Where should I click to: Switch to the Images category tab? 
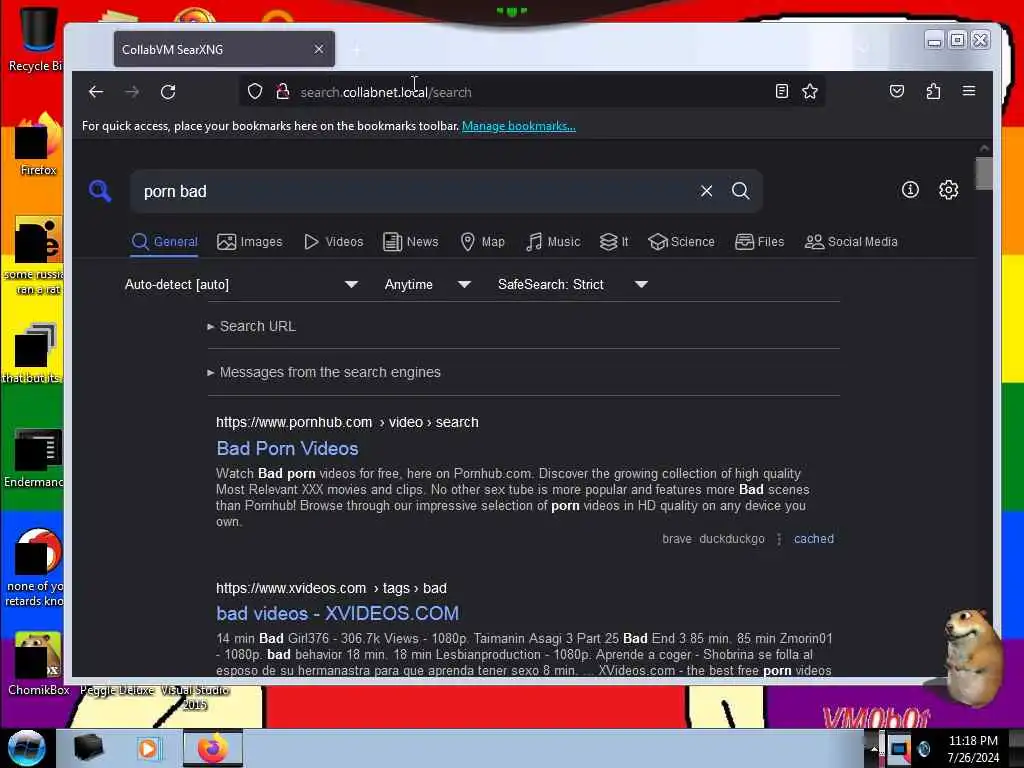pyautogui.click(x=250, y=242)
